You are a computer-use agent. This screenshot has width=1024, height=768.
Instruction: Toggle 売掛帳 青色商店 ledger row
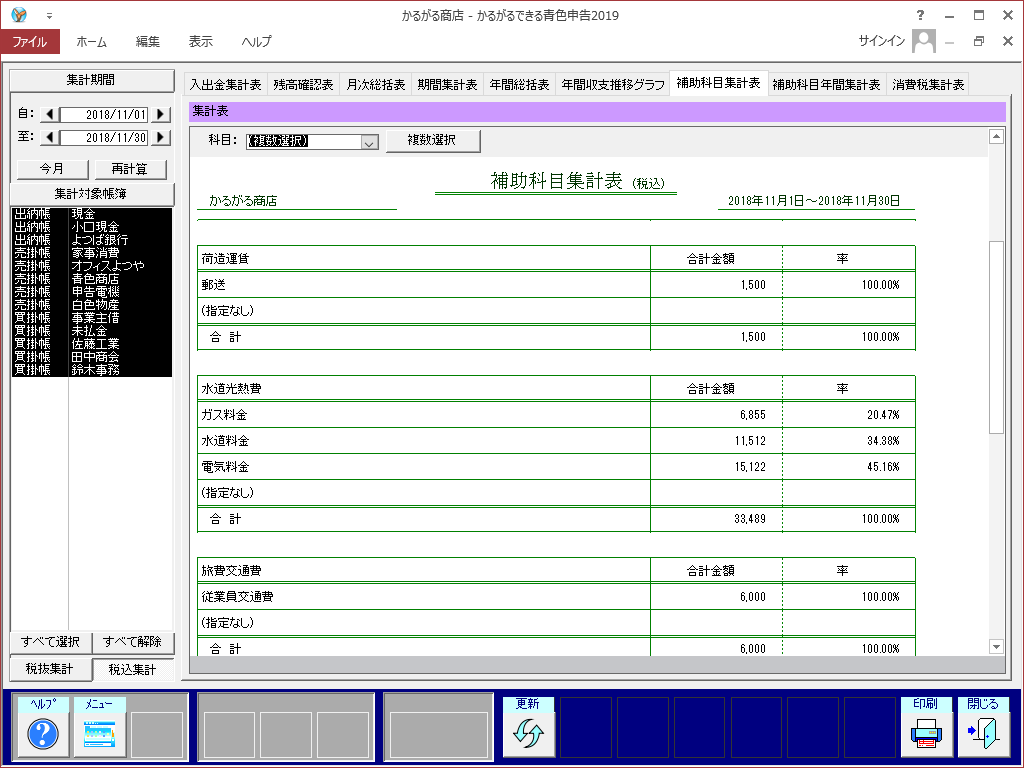(x=91, y=280)
